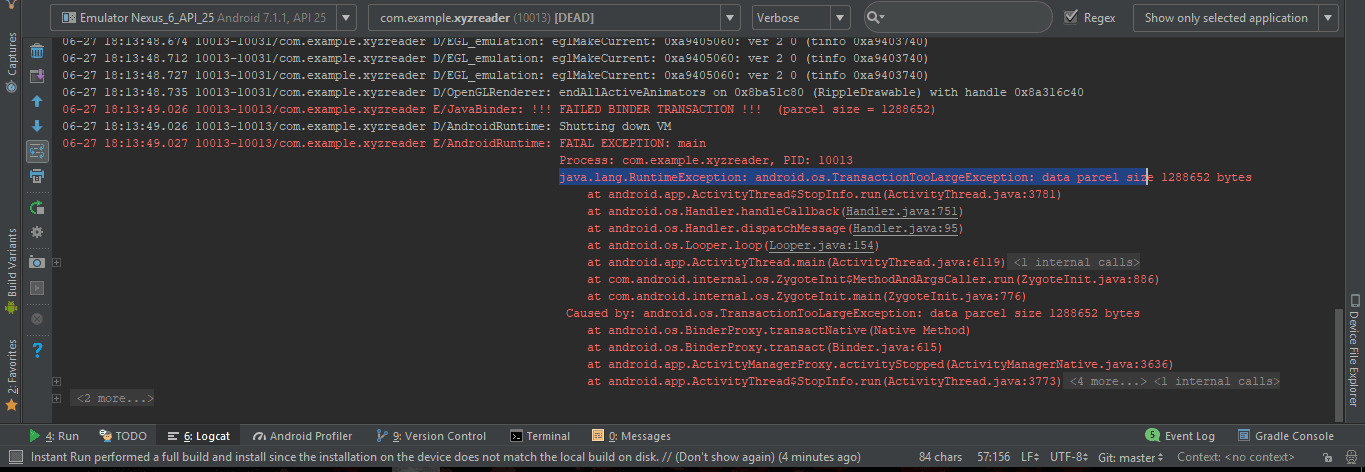Screen dimensions: 1365x472
Task: Click the Scroll to end icon
Action: [37, 76]
